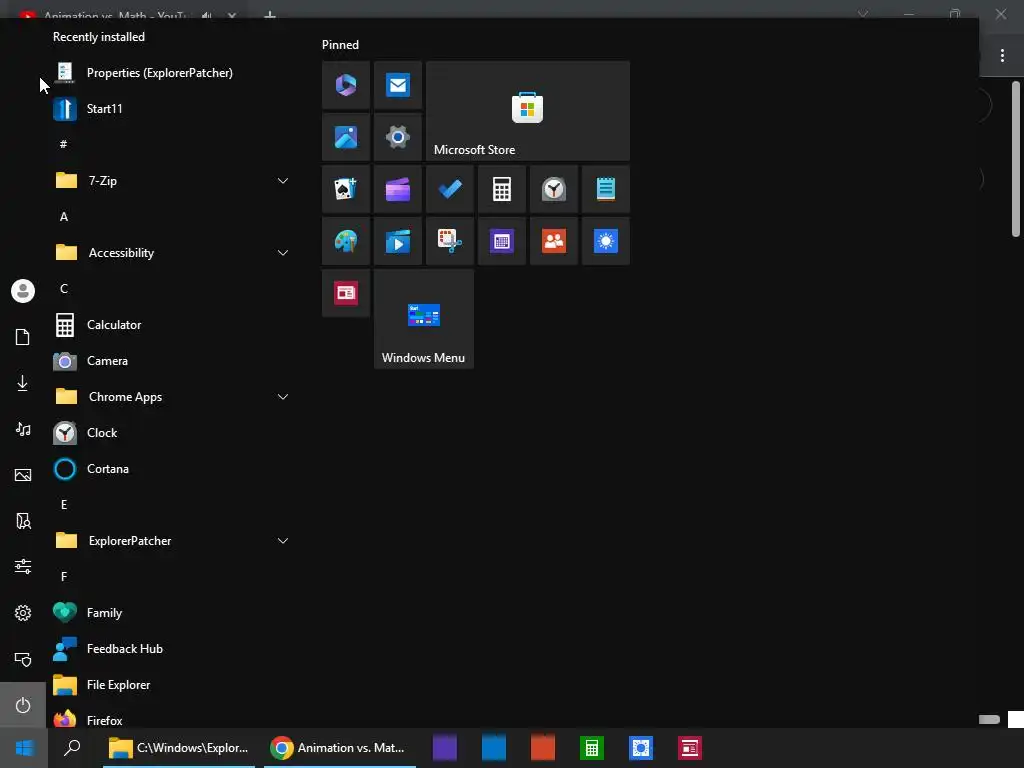
Task: Open the Calendar pinned tile
Action: 502,242
